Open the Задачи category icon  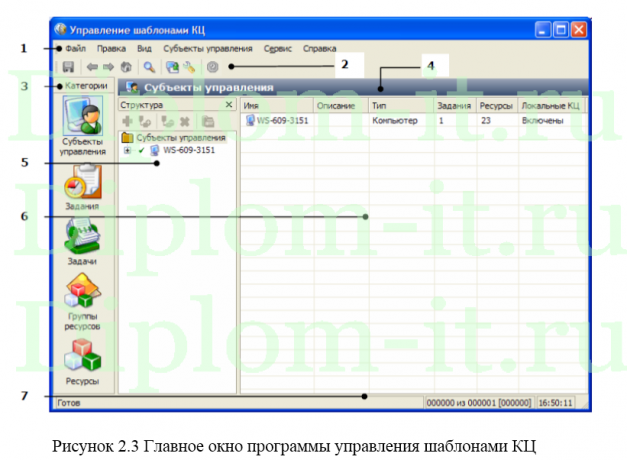pos(82,238)
